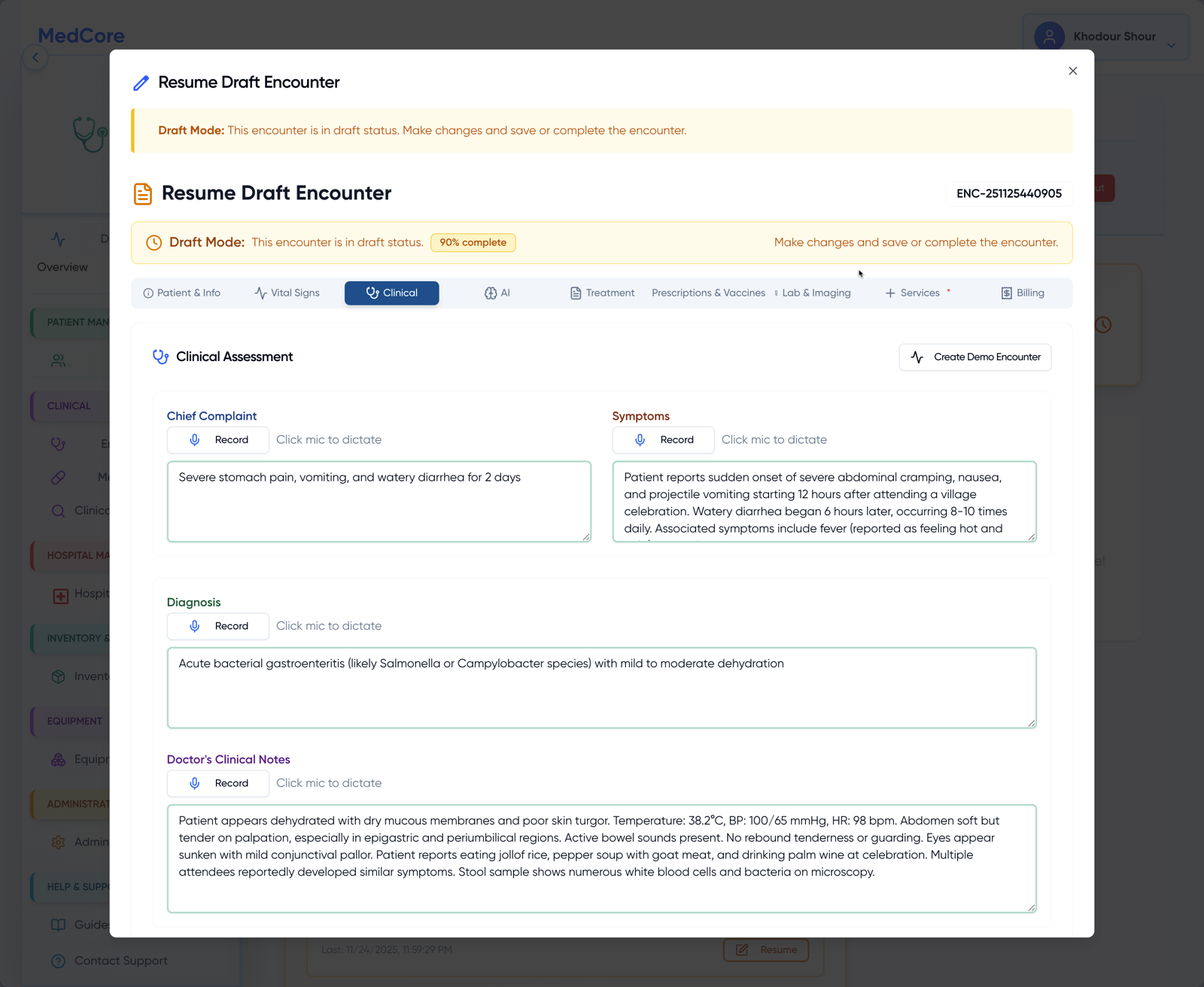The image size is (1204, 987).
Task: Click the document icon next to the encounter heading
Action: (x=141, y=193)
